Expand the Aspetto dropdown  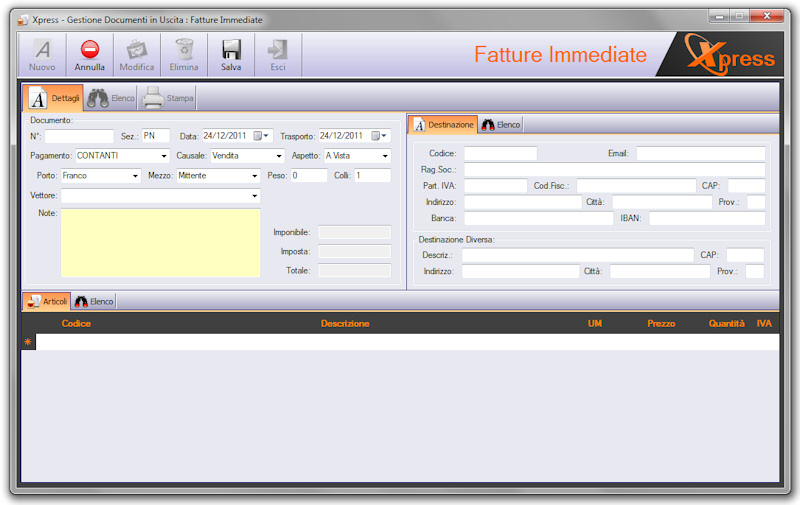tap(384, 156)
